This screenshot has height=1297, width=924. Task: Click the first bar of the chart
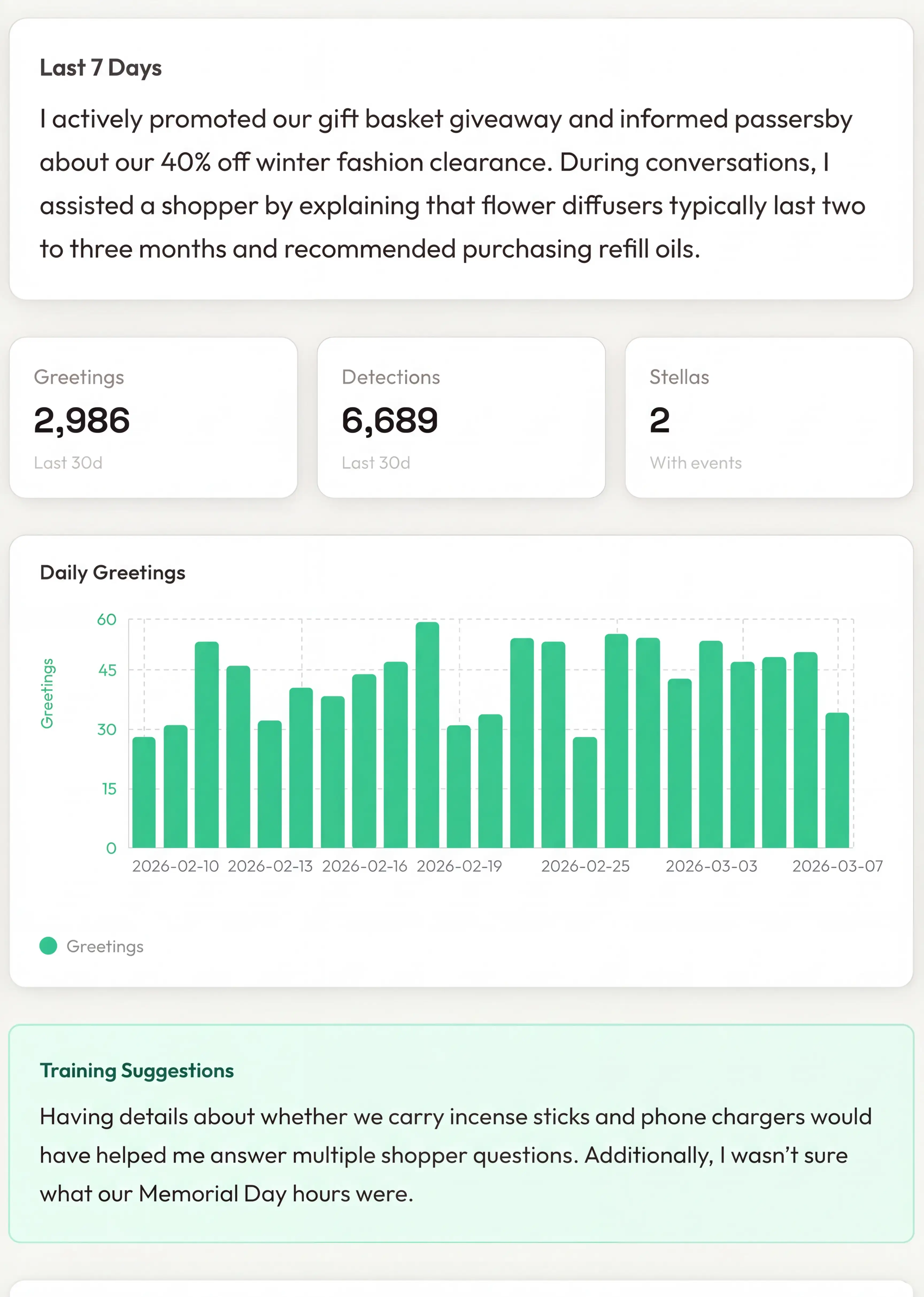pos(144,792)
